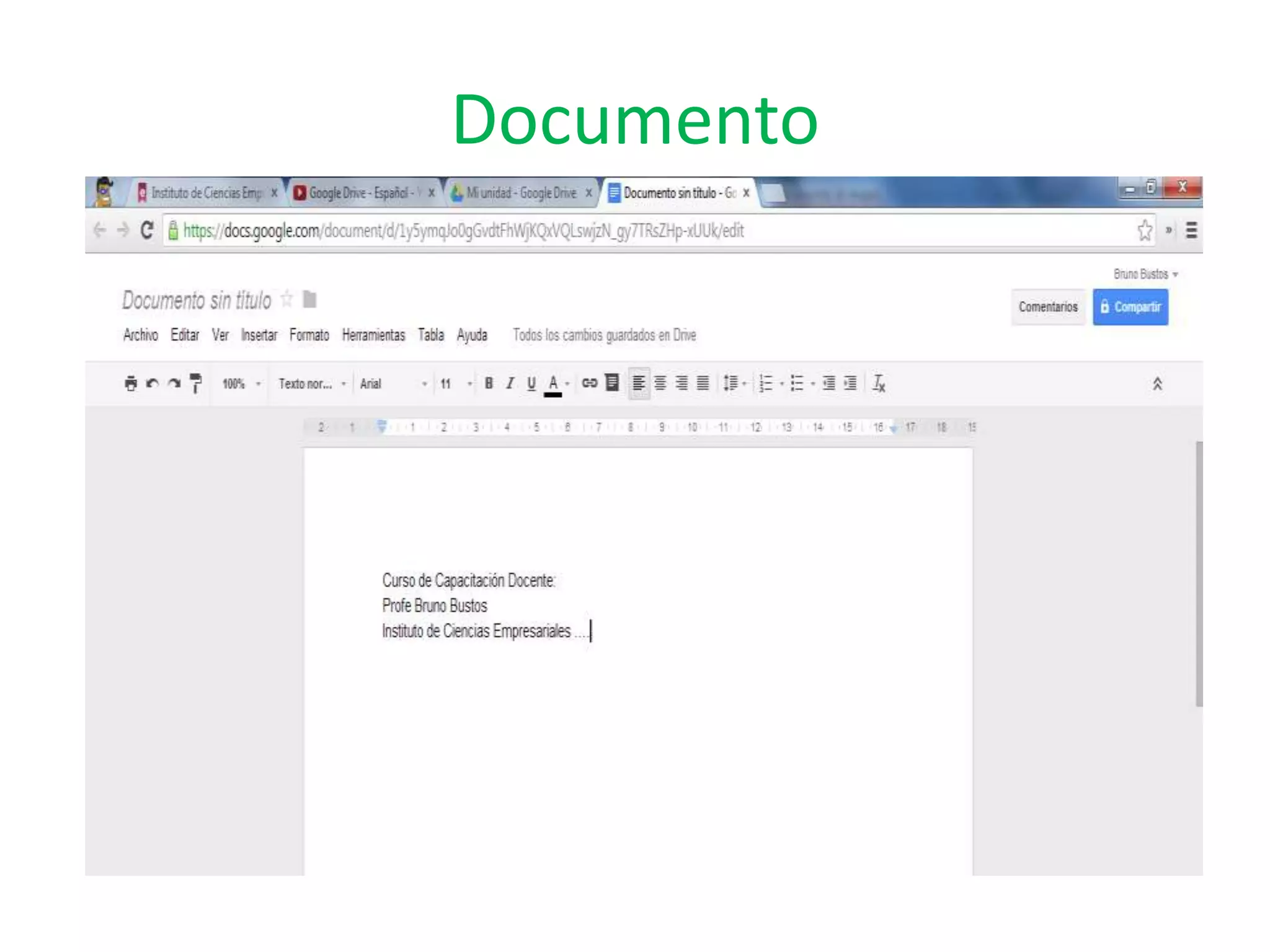Open the font size 11 dropdown
Image resolution: width=1270 pixels, height=952 pixels.
coord(456,384)
